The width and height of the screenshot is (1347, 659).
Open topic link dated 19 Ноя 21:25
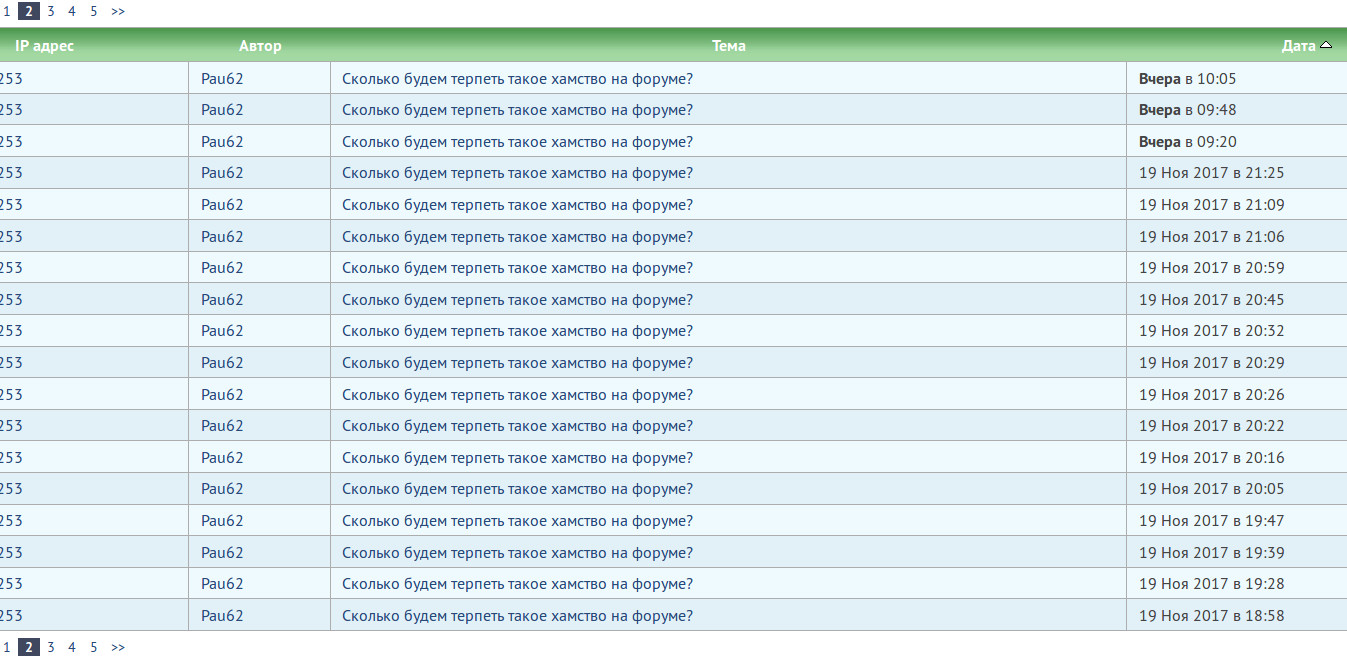click(x=517, y=173)
